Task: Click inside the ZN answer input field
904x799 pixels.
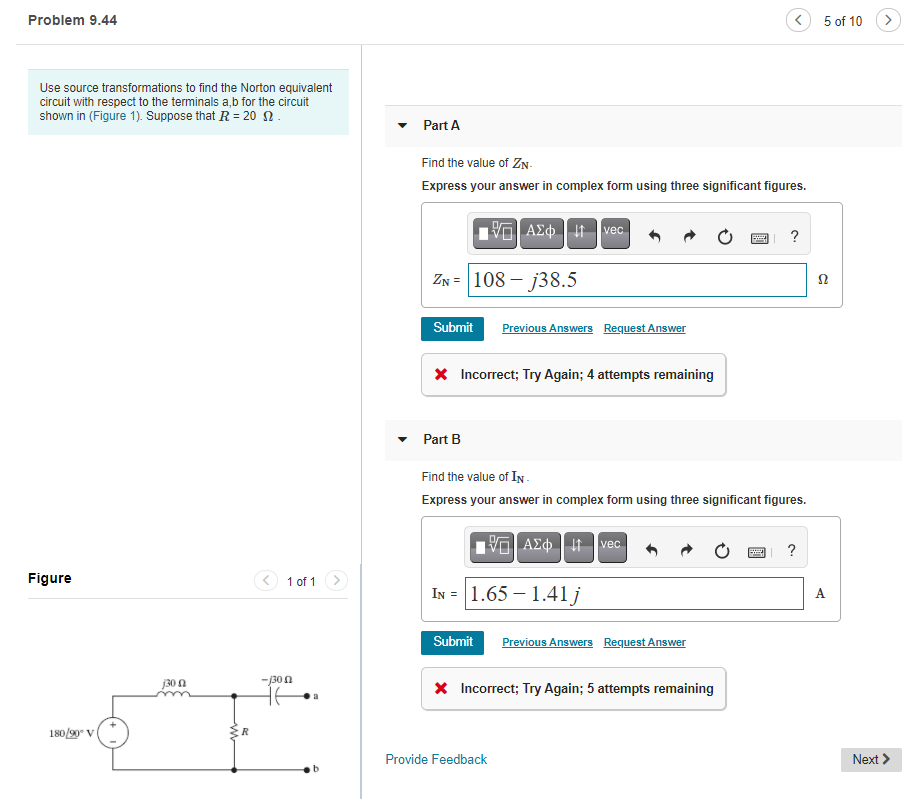Action: pos(636,280)
